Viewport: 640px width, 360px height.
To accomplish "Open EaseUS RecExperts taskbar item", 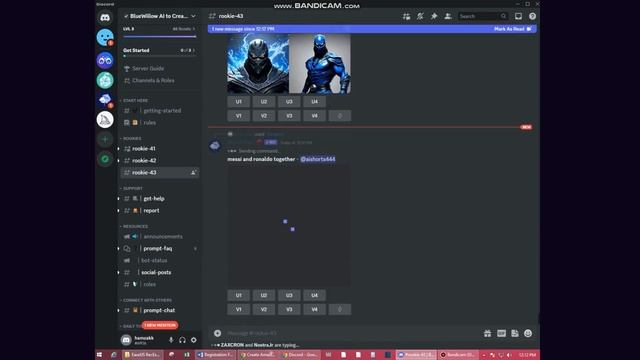I will pyautogui.click(x=143, y=355).
